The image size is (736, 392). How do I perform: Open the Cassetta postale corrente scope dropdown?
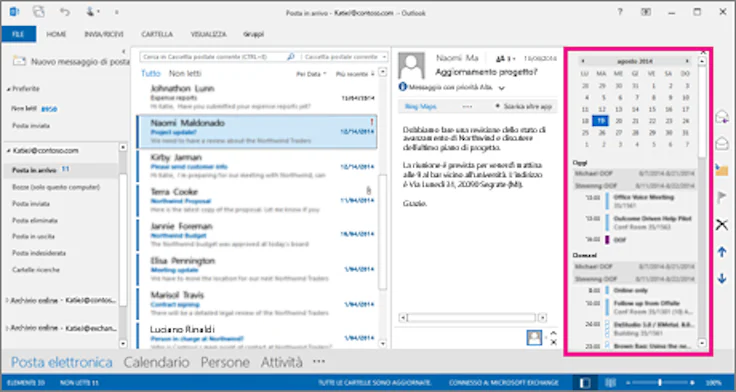(345, 57)
